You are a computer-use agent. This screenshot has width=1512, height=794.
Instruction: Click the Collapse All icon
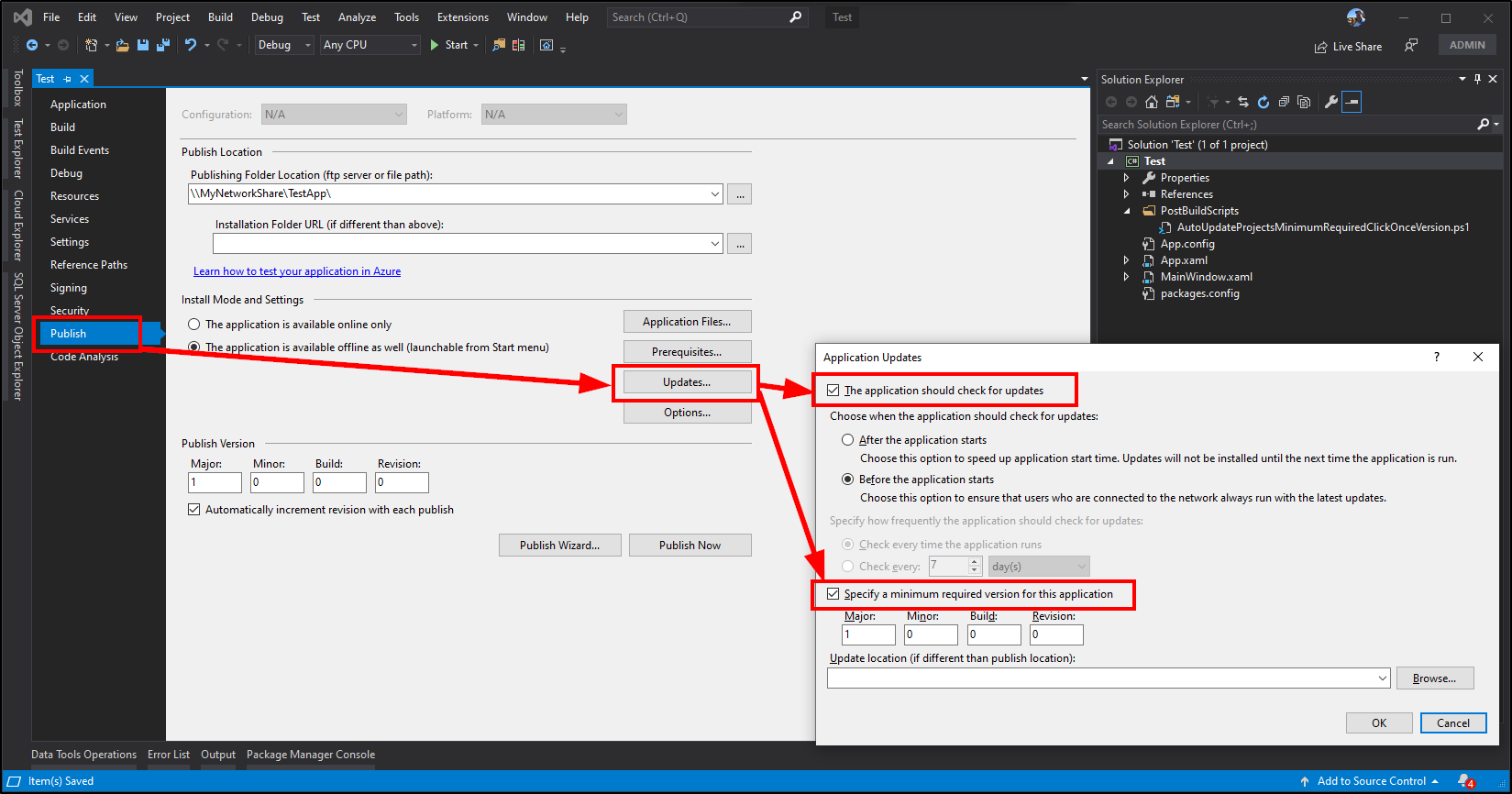click(1284, 102)
